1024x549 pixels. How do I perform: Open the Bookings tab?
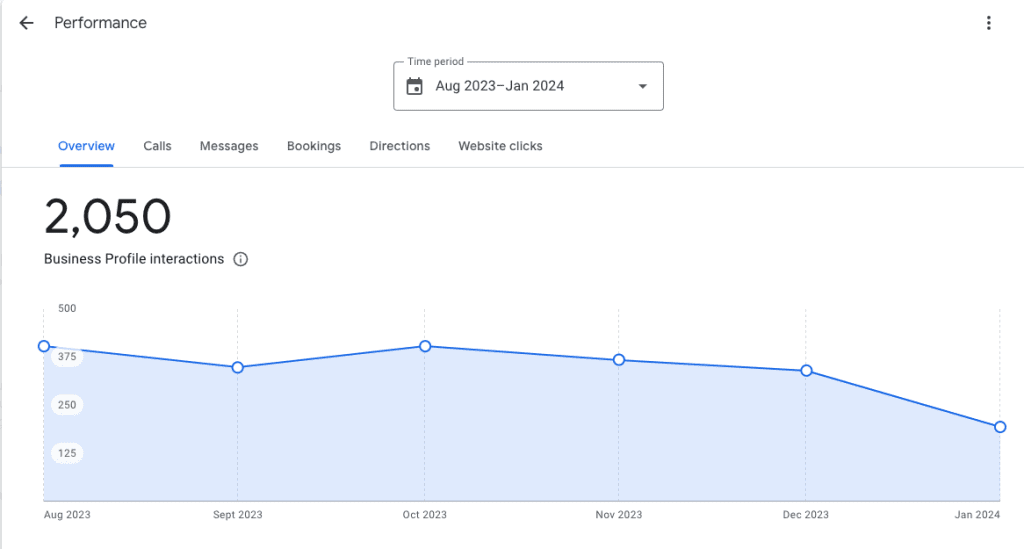pyautogui.click(x=314, y=146)
